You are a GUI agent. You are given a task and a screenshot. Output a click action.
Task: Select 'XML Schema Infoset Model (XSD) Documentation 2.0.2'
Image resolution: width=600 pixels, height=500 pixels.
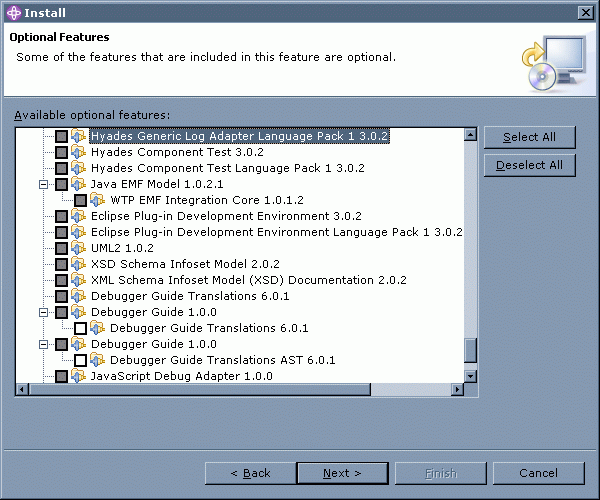[249, 280]
